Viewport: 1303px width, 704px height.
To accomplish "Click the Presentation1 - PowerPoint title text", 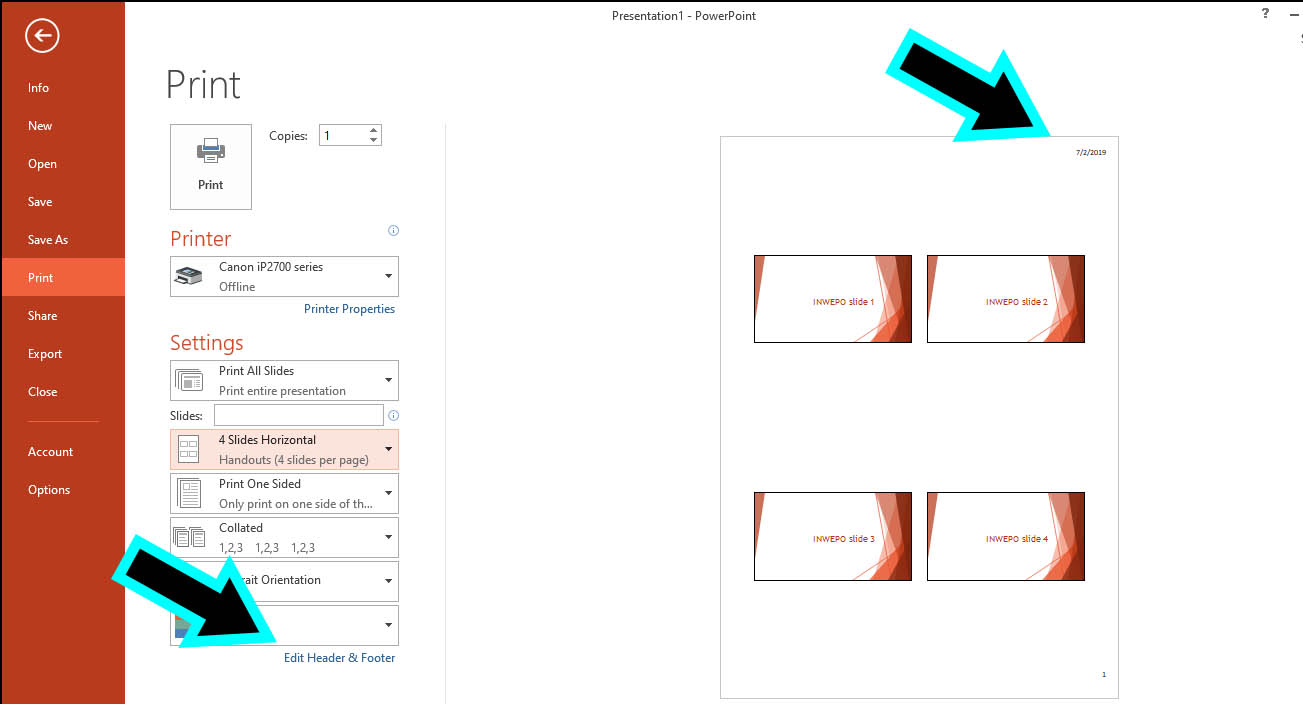I will (684, 15).
